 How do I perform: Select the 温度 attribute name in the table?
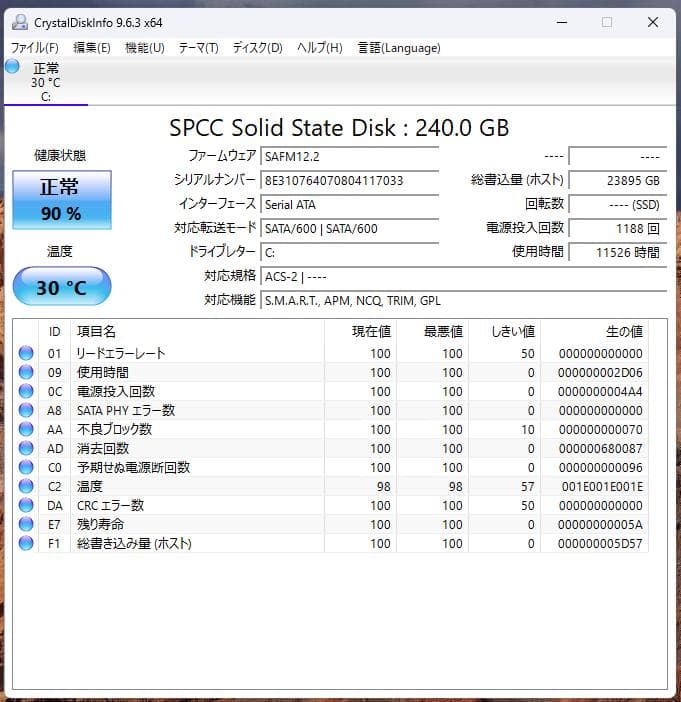click(90, 487)
